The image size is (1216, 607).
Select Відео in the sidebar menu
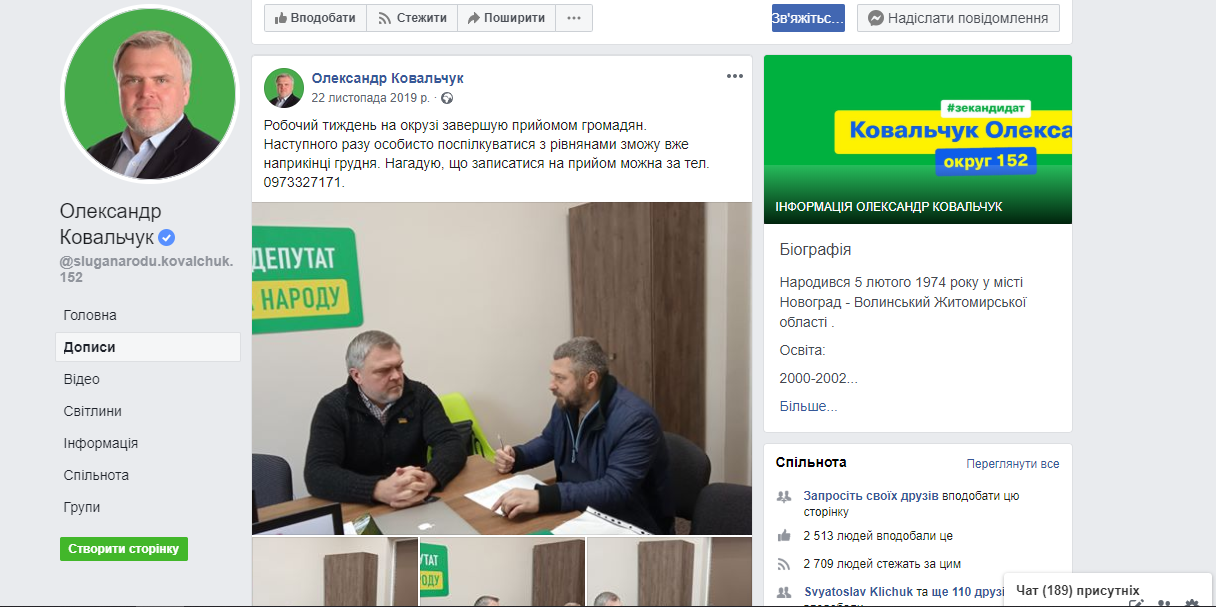(x=82, y=379)
